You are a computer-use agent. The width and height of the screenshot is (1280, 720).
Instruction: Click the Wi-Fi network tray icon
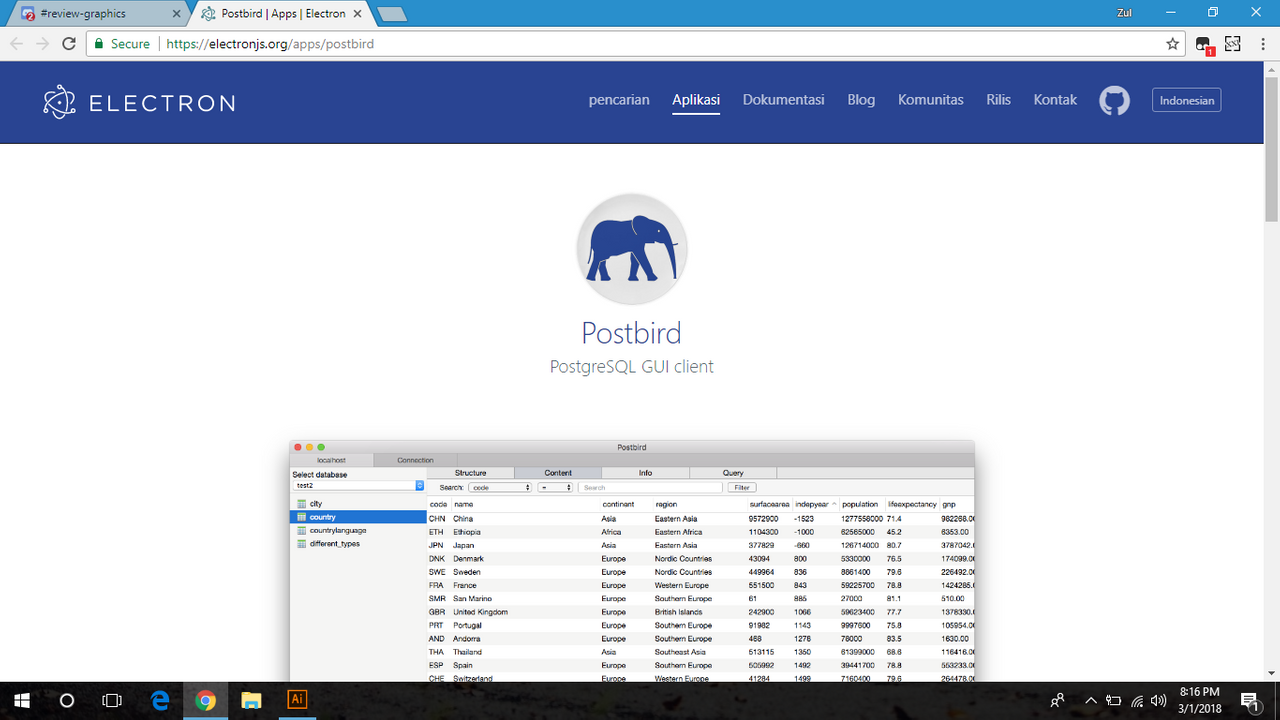pyautogui.click(x=1137, y=700)
